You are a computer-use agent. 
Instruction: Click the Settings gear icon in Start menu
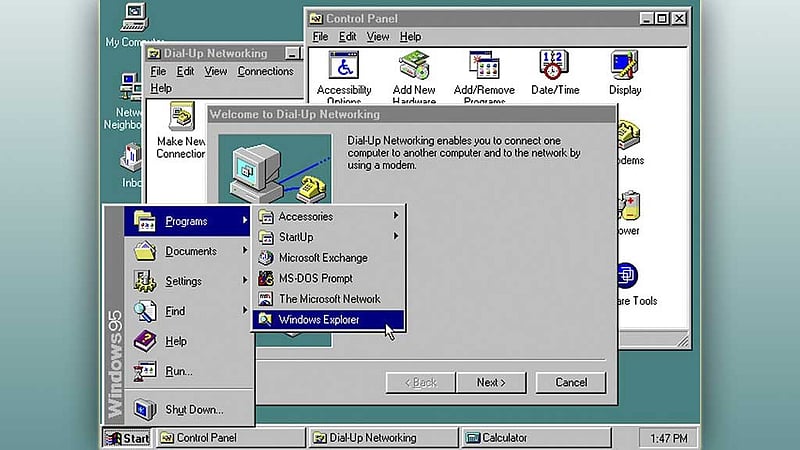coord(145,281)
